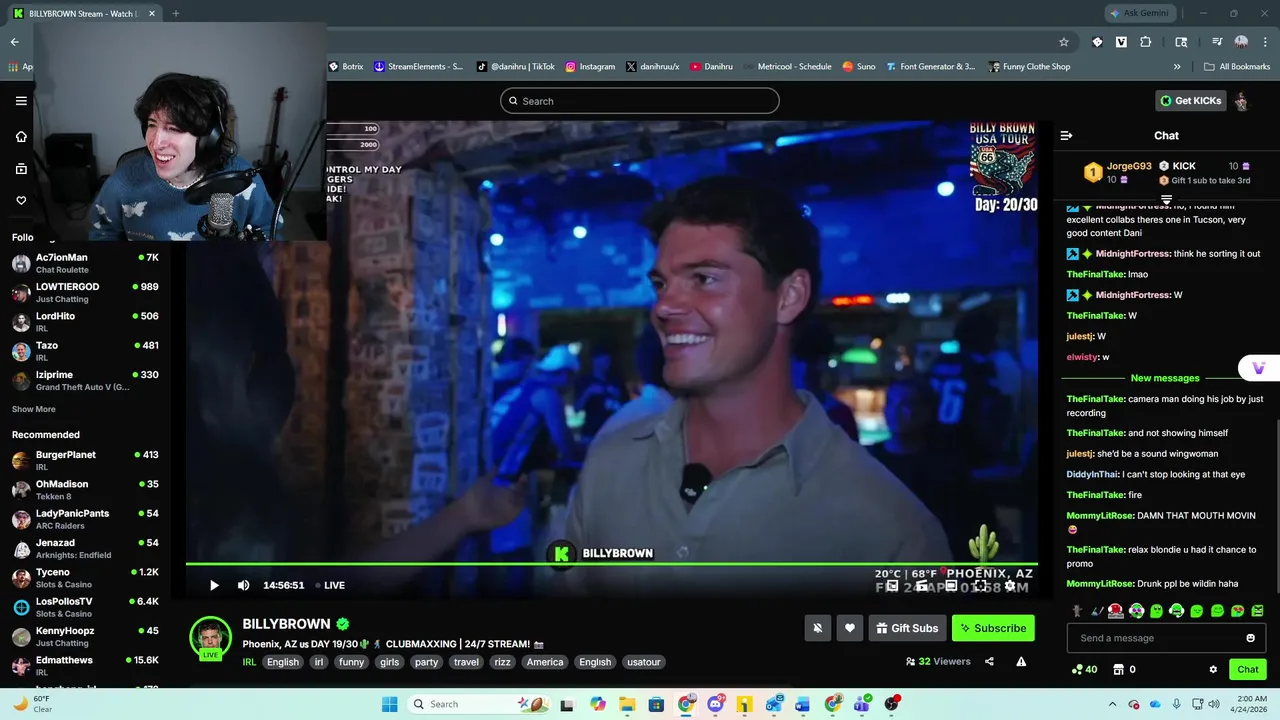Jump to New messages in chat
The image size is (1280, 720).
pyautogui.click(x=1165, y=378)
